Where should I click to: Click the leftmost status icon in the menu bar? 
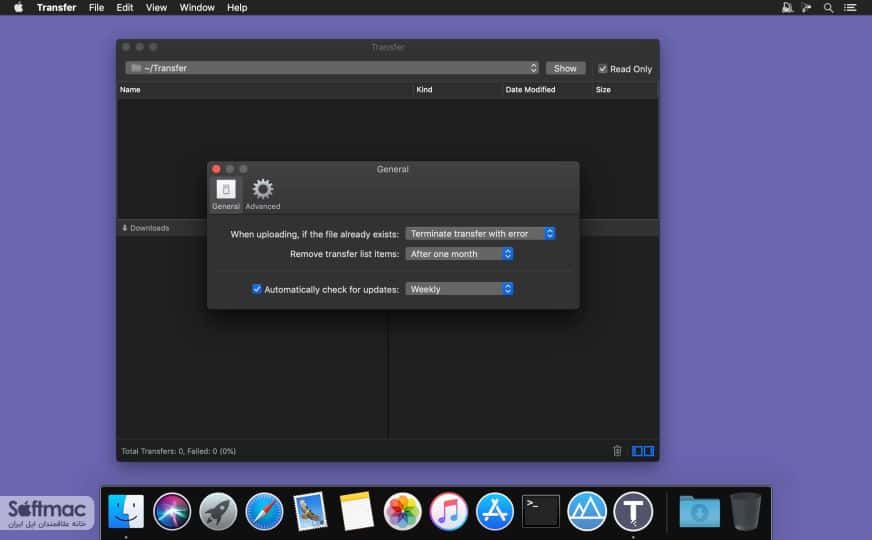[x=787, y=7]
